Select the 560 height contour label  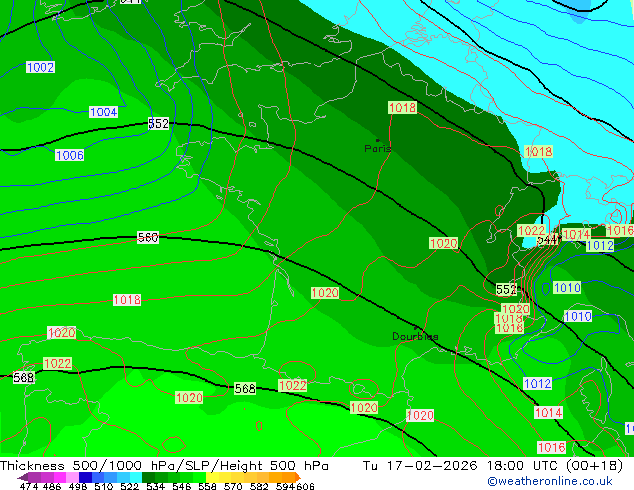coord(148,237)
